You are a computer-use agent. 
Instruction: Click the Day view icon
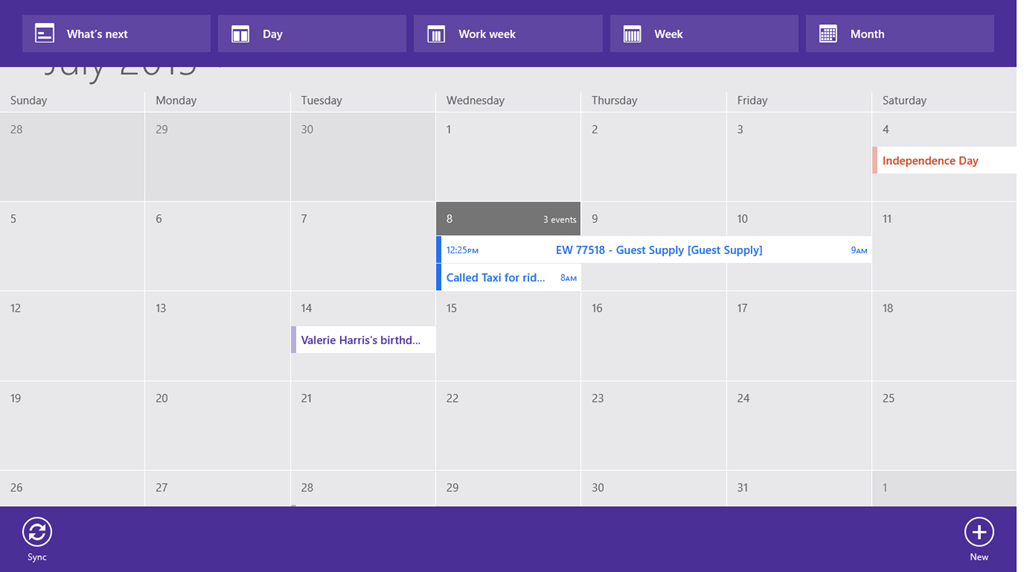[x=241, y=34]
